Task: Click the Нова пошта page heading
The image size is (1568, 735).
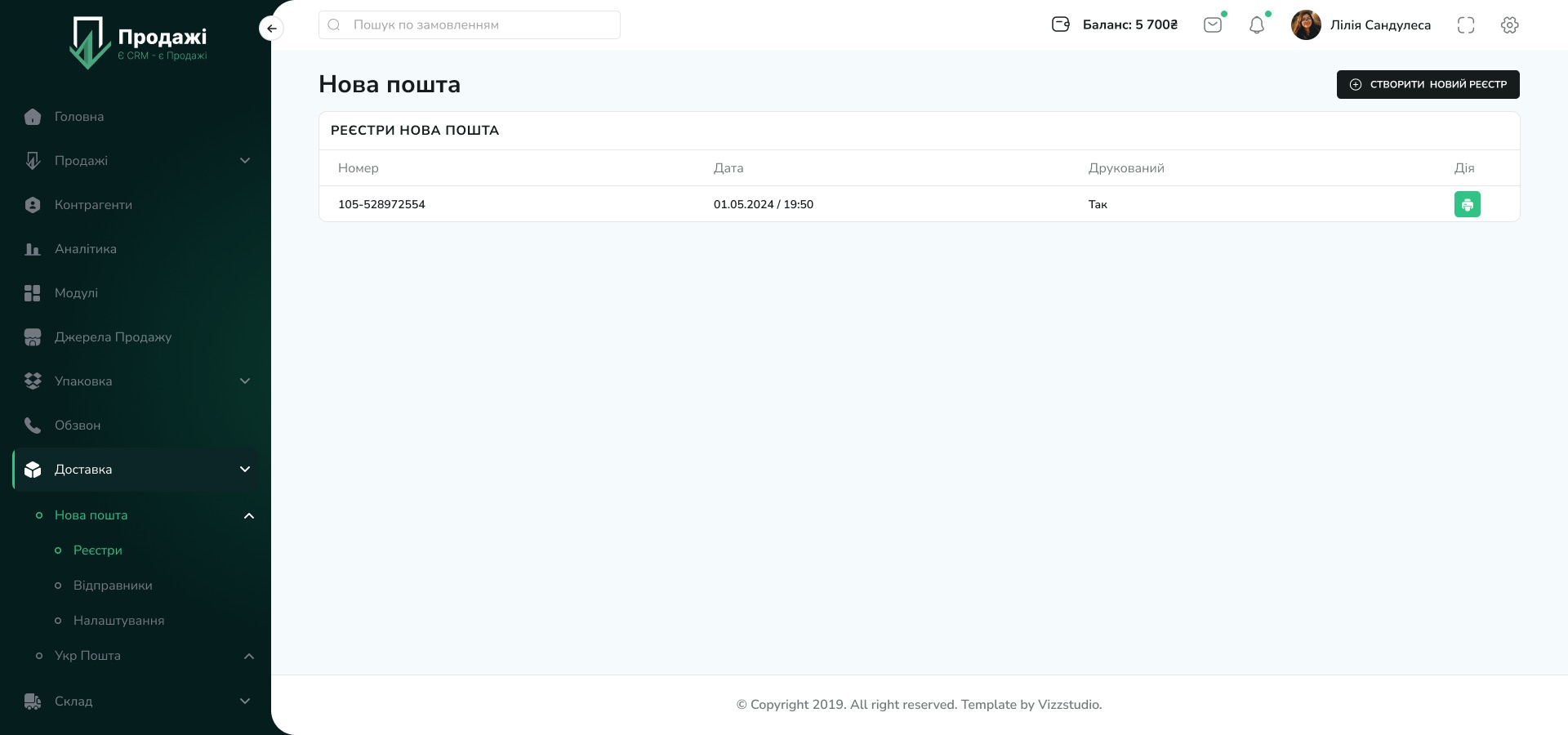Action: 390,84
